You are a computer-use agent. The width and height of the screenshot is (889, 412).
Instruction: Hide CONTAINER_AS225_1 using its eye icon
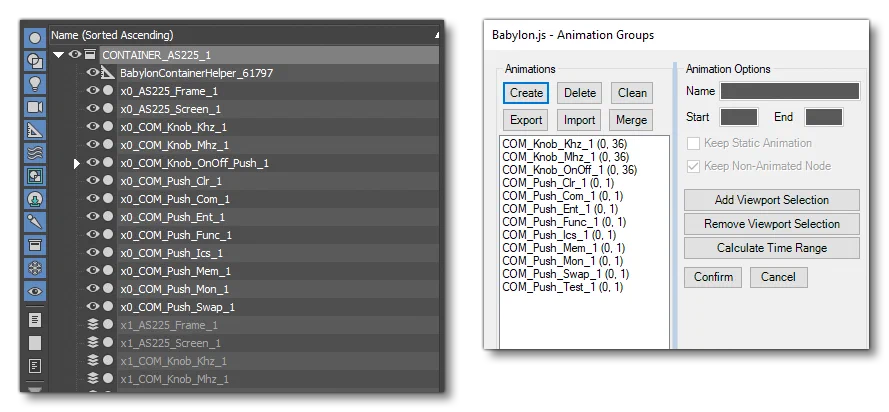tap(75, 55)
